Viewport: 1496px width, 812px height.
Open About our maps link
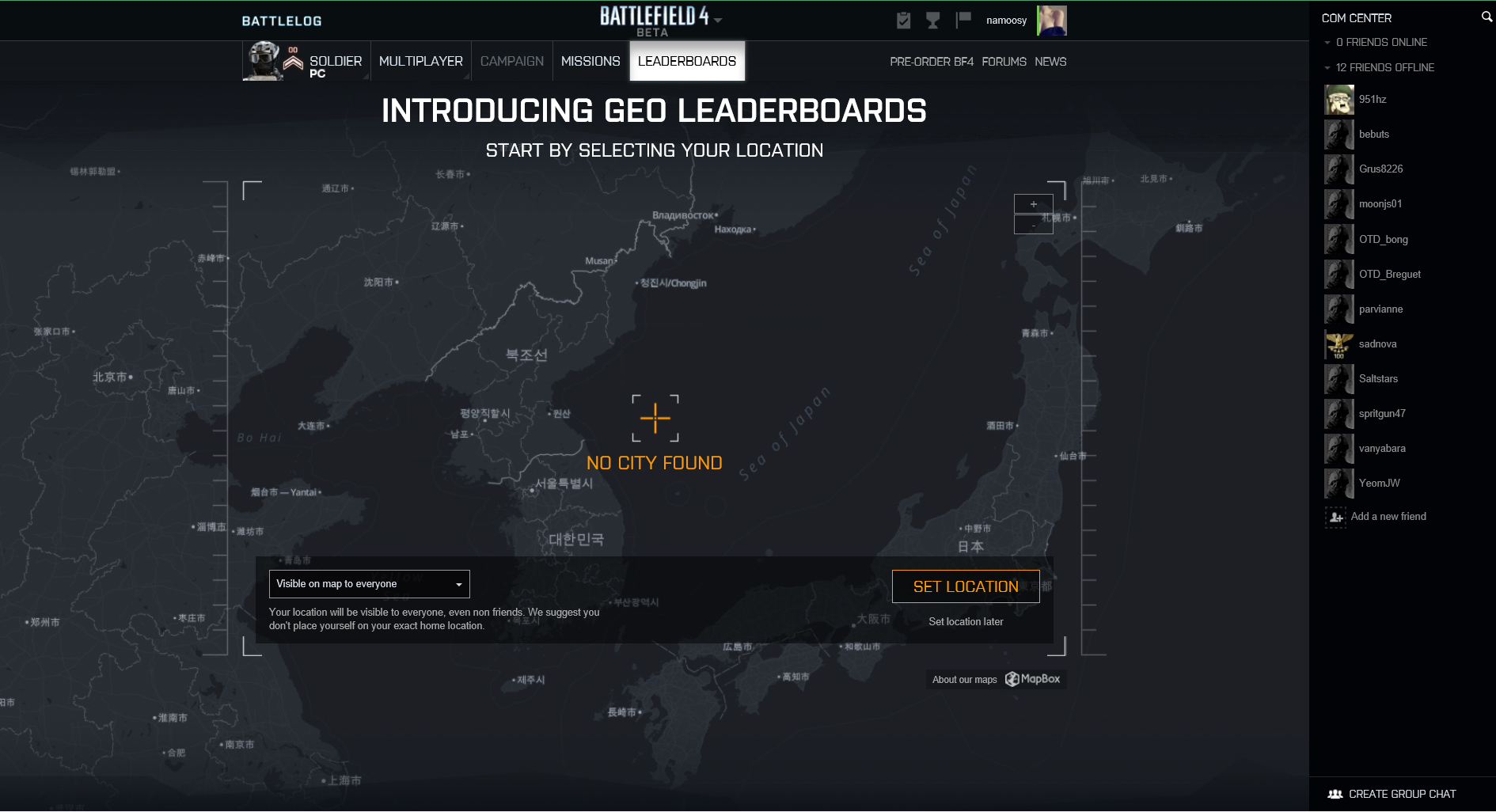tap(964, 680)
